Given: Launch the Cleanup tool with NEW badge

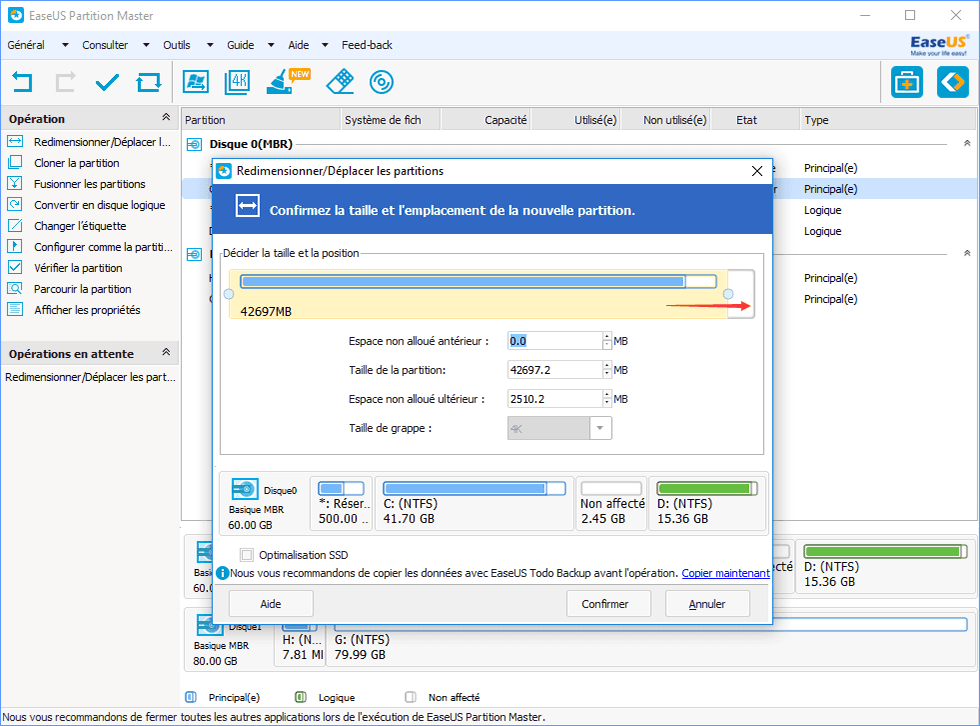Looking at the screenshot, I should coord(287,81).
